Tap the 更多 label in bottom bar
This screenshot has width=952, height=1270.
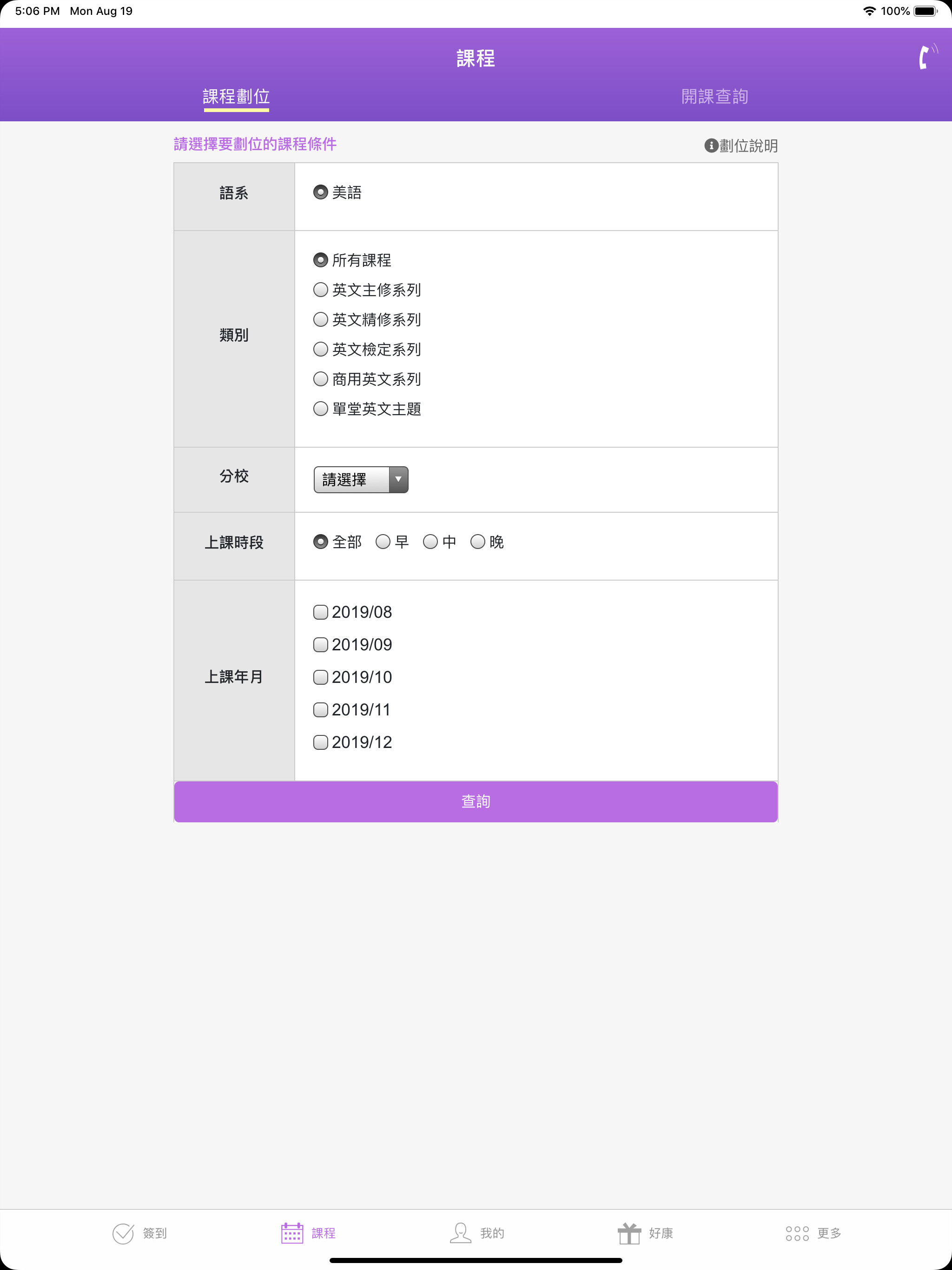(x=829, y=1233)
